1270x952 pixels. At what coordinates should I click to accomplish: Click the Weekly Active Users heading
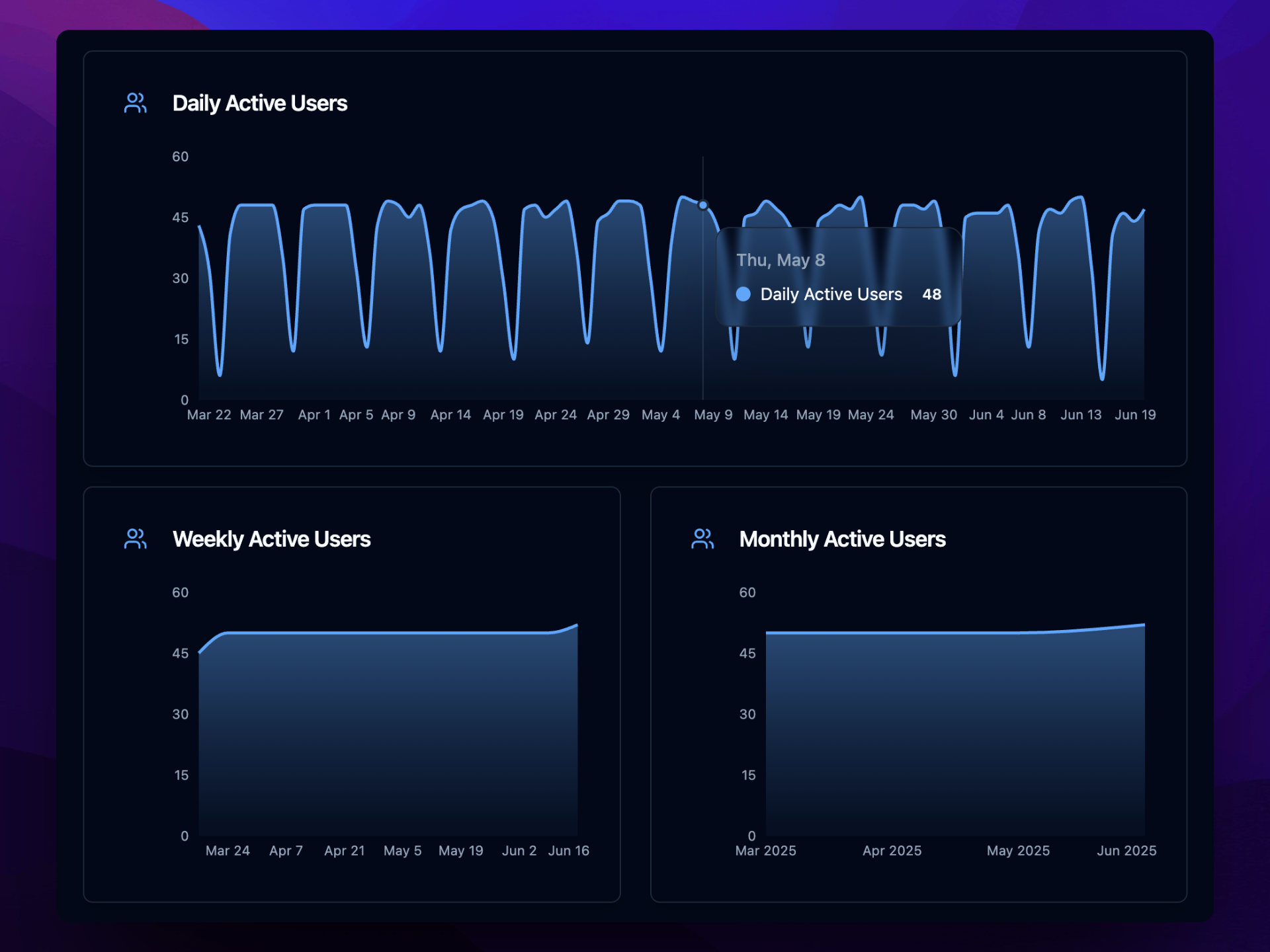271,539
